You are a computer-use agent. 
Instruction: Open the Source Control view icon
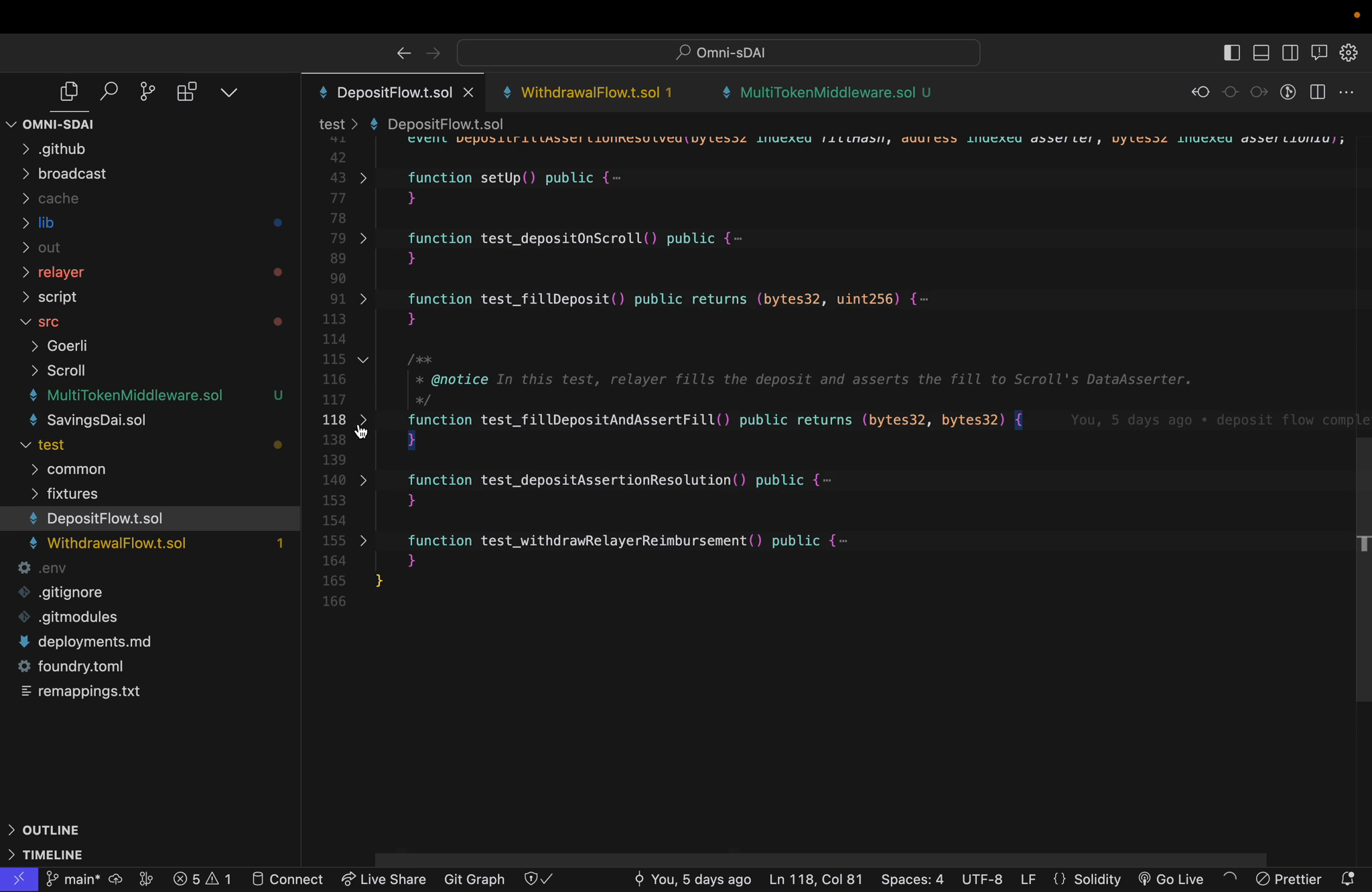click(x=147, y=92)
